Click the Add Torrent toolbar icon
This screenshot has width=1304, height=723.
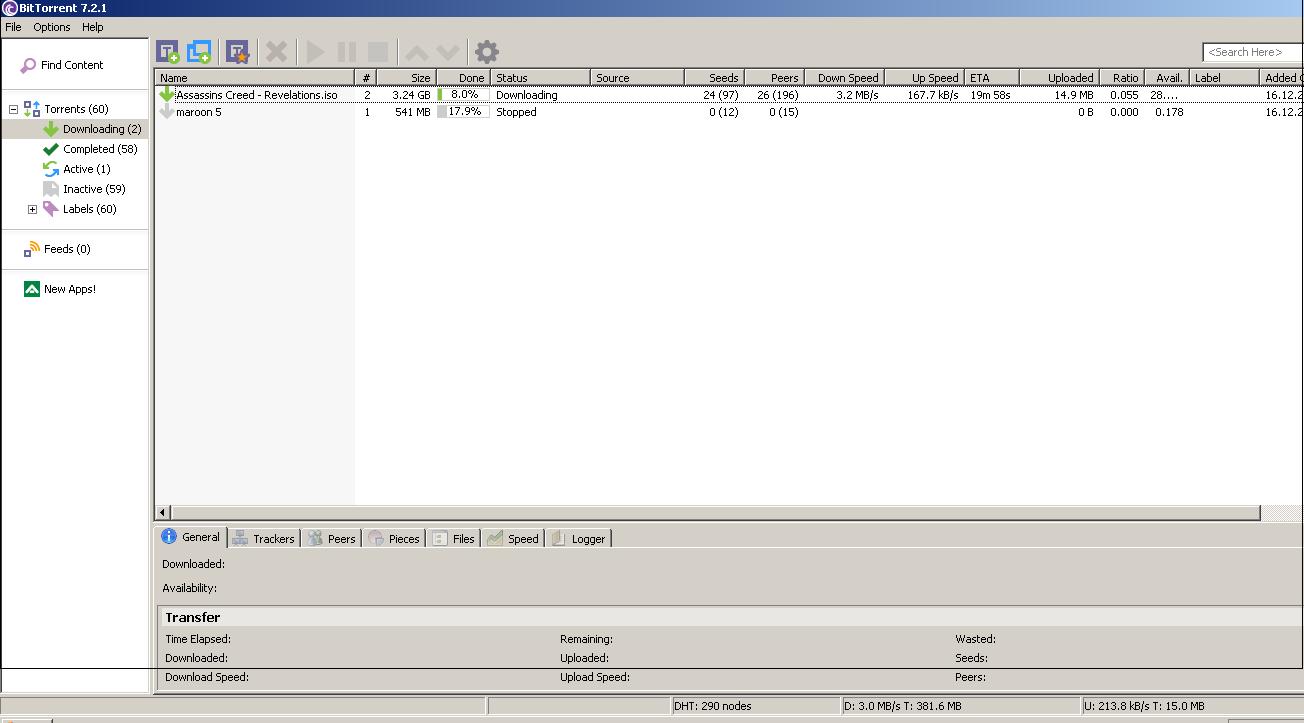[168, 52]
